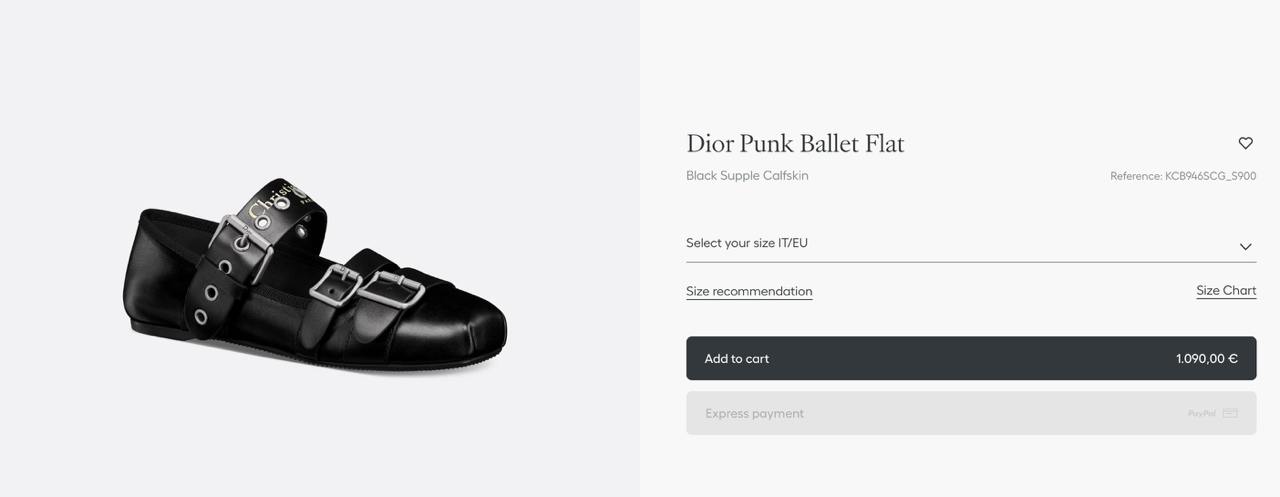Click the 1.090,00 € price on the cart button
Viewport: 1280px width, 497px height.
[x=1206, y=359]
